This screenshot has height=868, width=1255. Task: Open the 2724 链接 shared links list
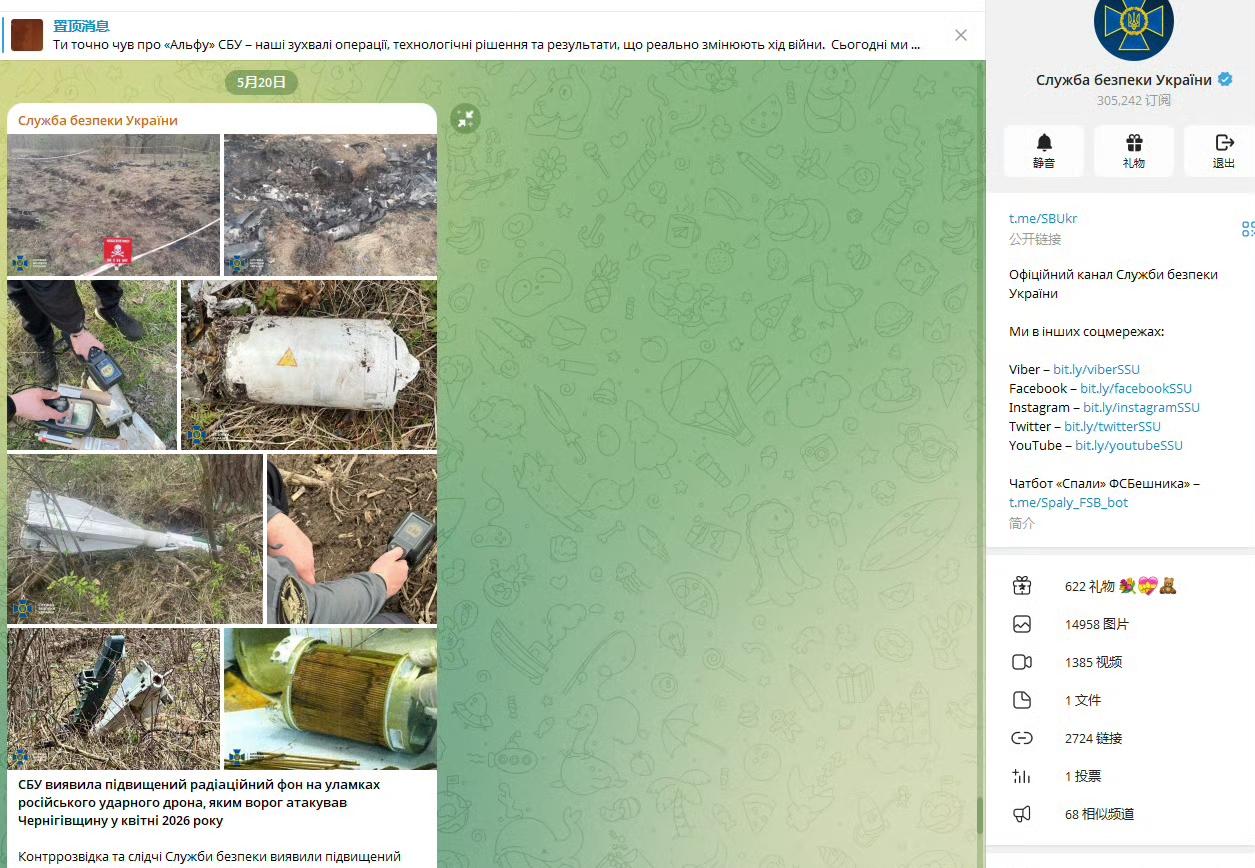click(x=1120, y=738)
